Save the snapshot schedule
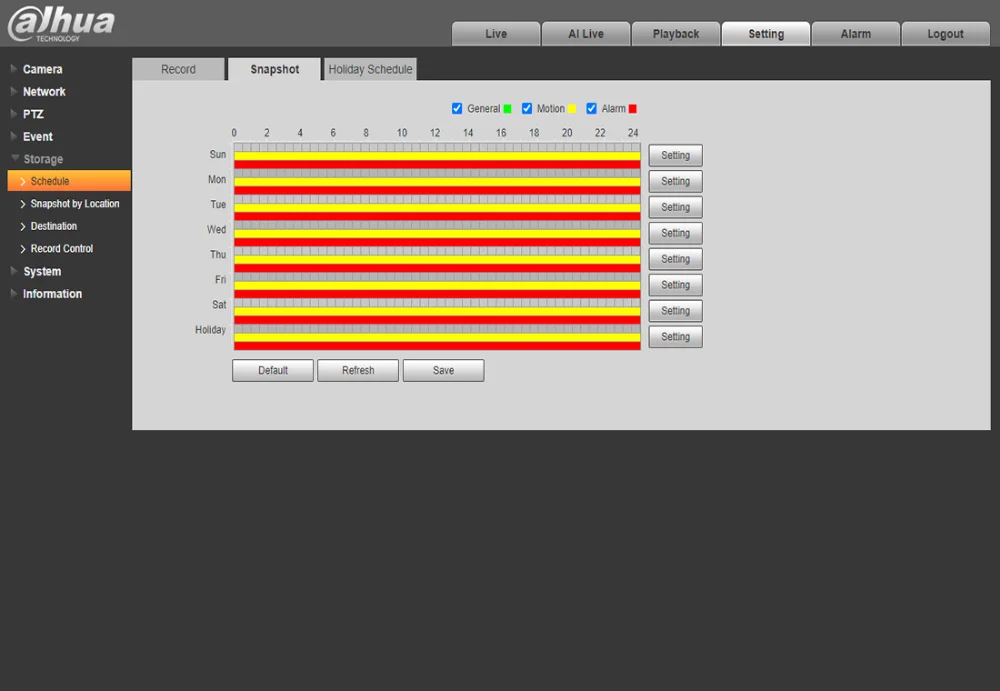The width and height of the screenshot is (1000, 691). point(443,370)
